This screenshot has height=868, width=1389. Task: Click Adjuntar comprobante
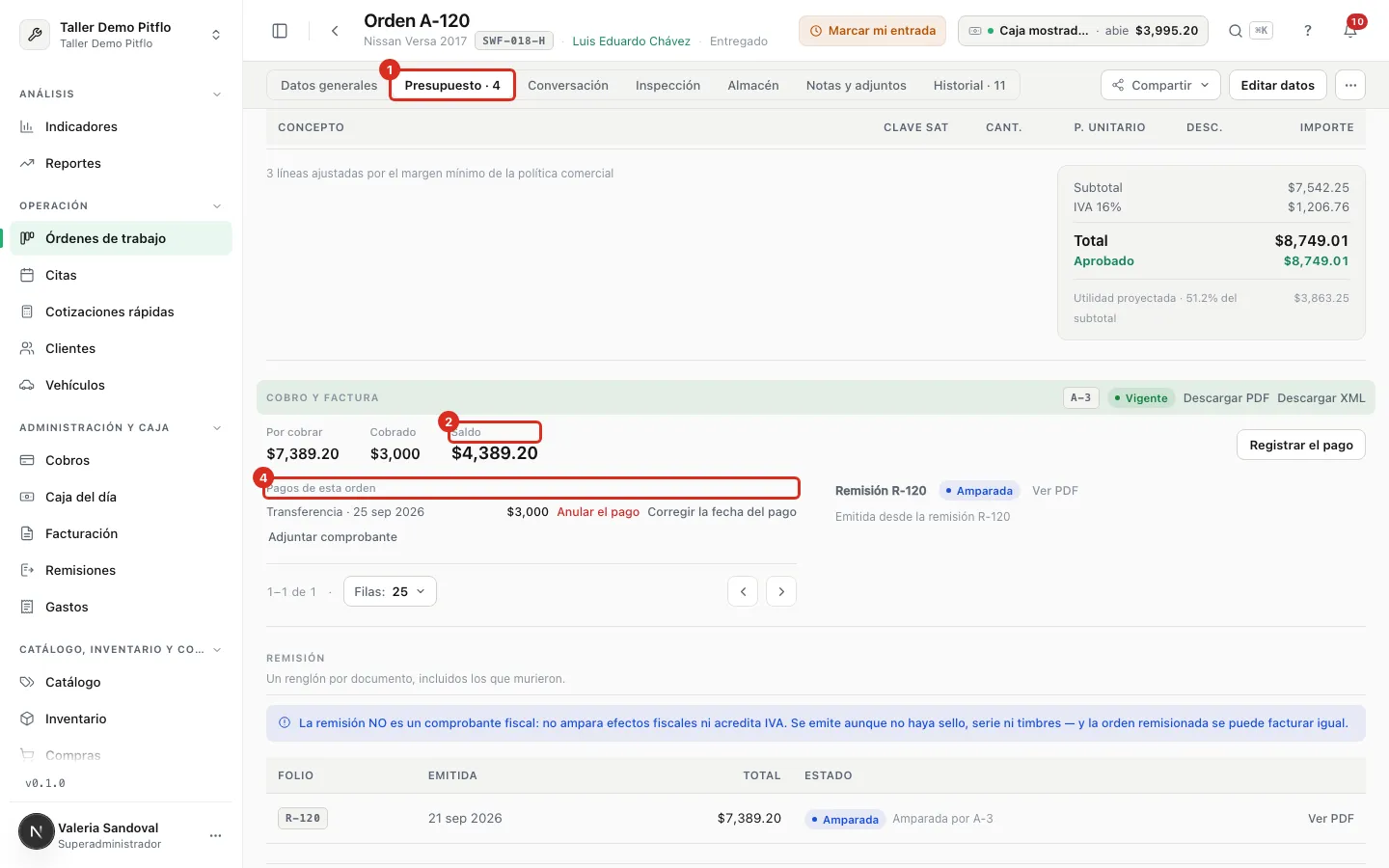click(x=333, y=537)
